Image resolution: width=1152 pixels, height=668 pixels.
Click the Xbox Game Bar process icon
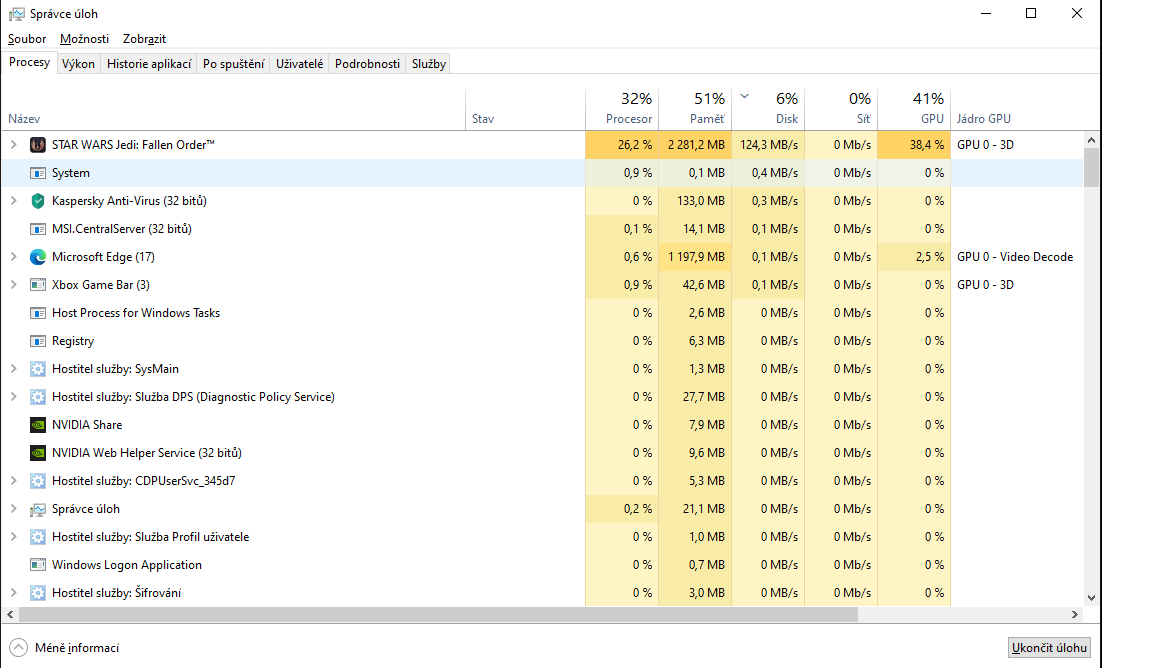(38, 285)
